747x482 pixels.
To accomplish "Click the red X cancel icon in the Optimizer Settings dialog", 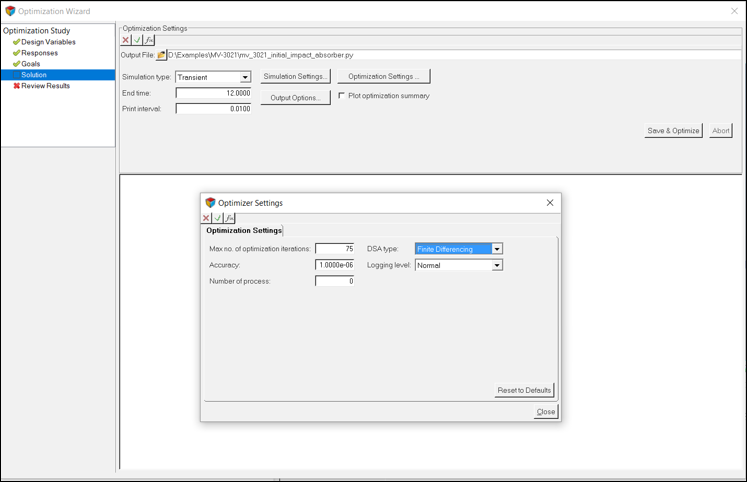I will pyautogui.click(x=206, y=218).
